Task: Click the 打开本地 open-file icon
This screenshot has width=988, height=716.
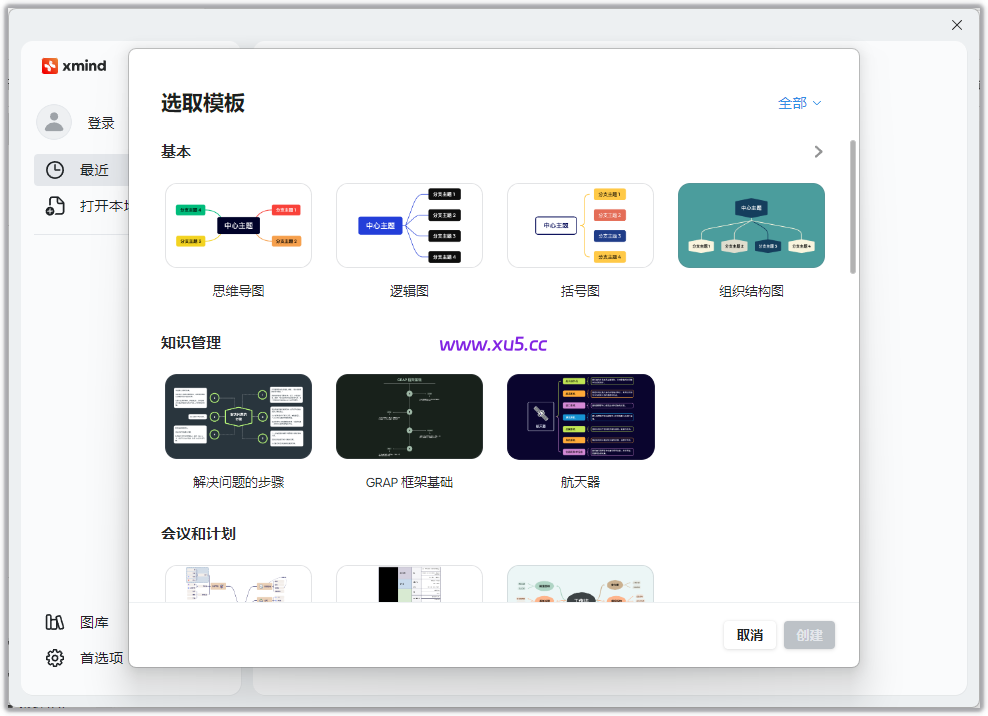Action: point(55,205)
